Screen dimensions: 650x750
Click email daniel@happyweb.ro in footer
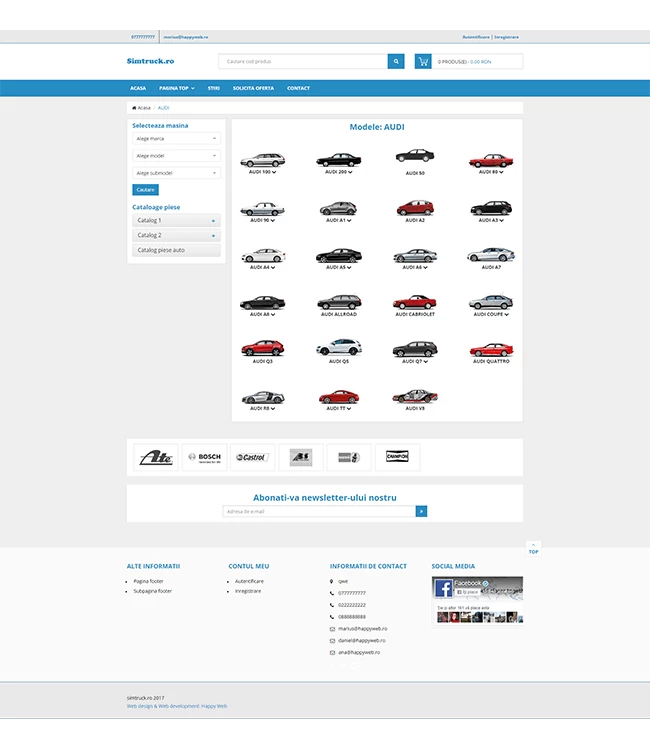point(362,640)
